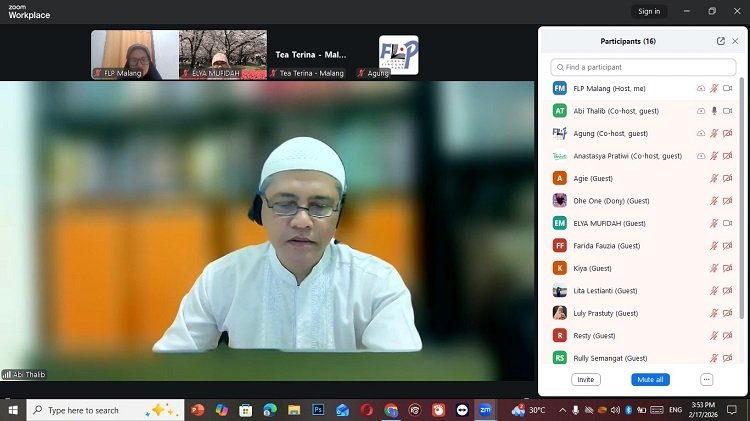The width and height of the screenshot is (750, 421).
Task: Click Lita Lestianti's muted microphone icon
Action: click(x=714, y=290)
